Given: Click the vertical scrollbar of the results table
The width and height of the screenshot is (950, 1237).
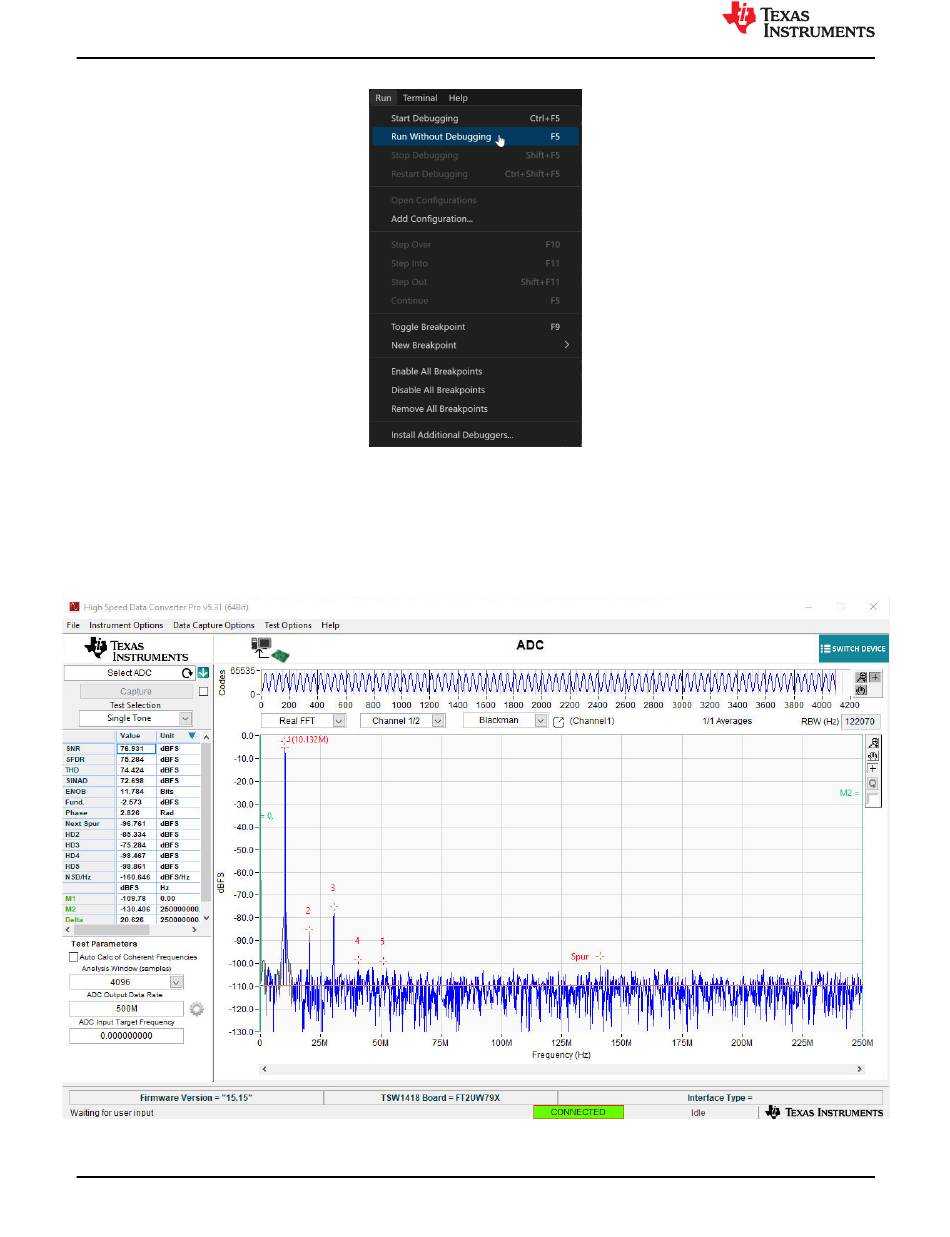Looking at the screenshot, I should [x=207, y=826].
